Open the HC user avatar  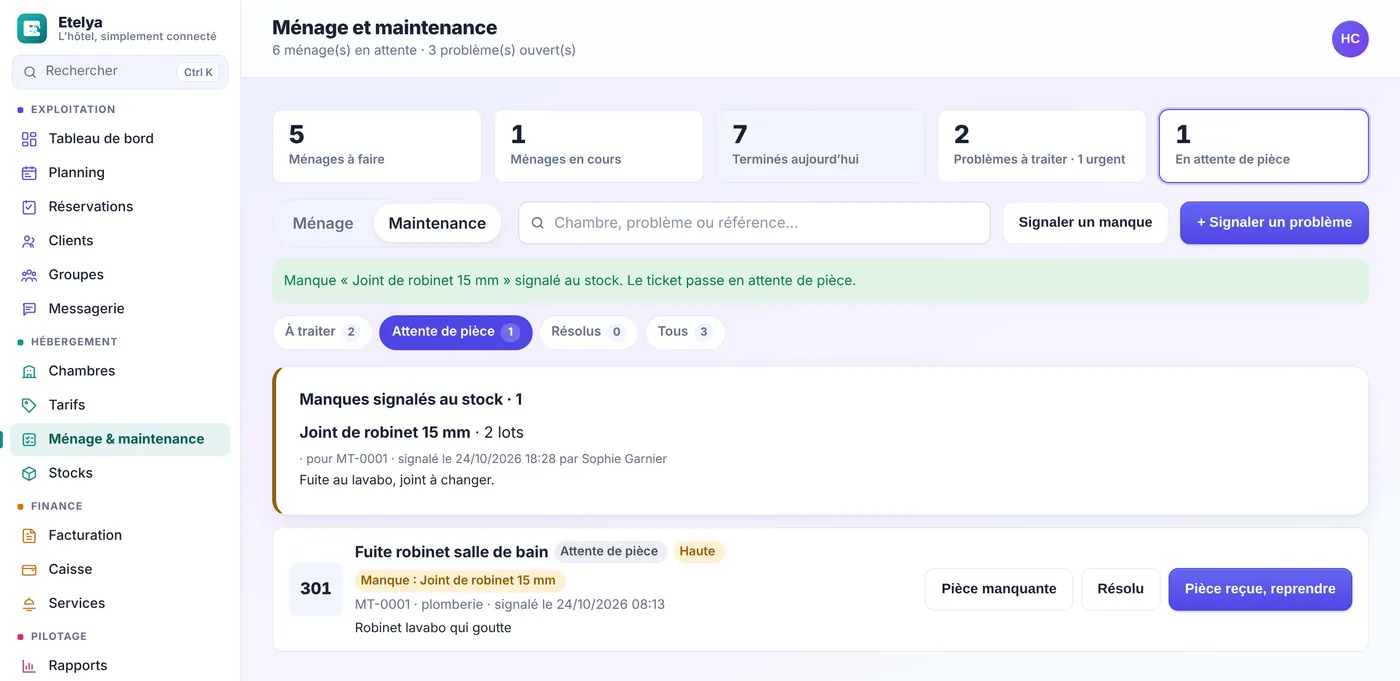click(x=1350, y=39)
